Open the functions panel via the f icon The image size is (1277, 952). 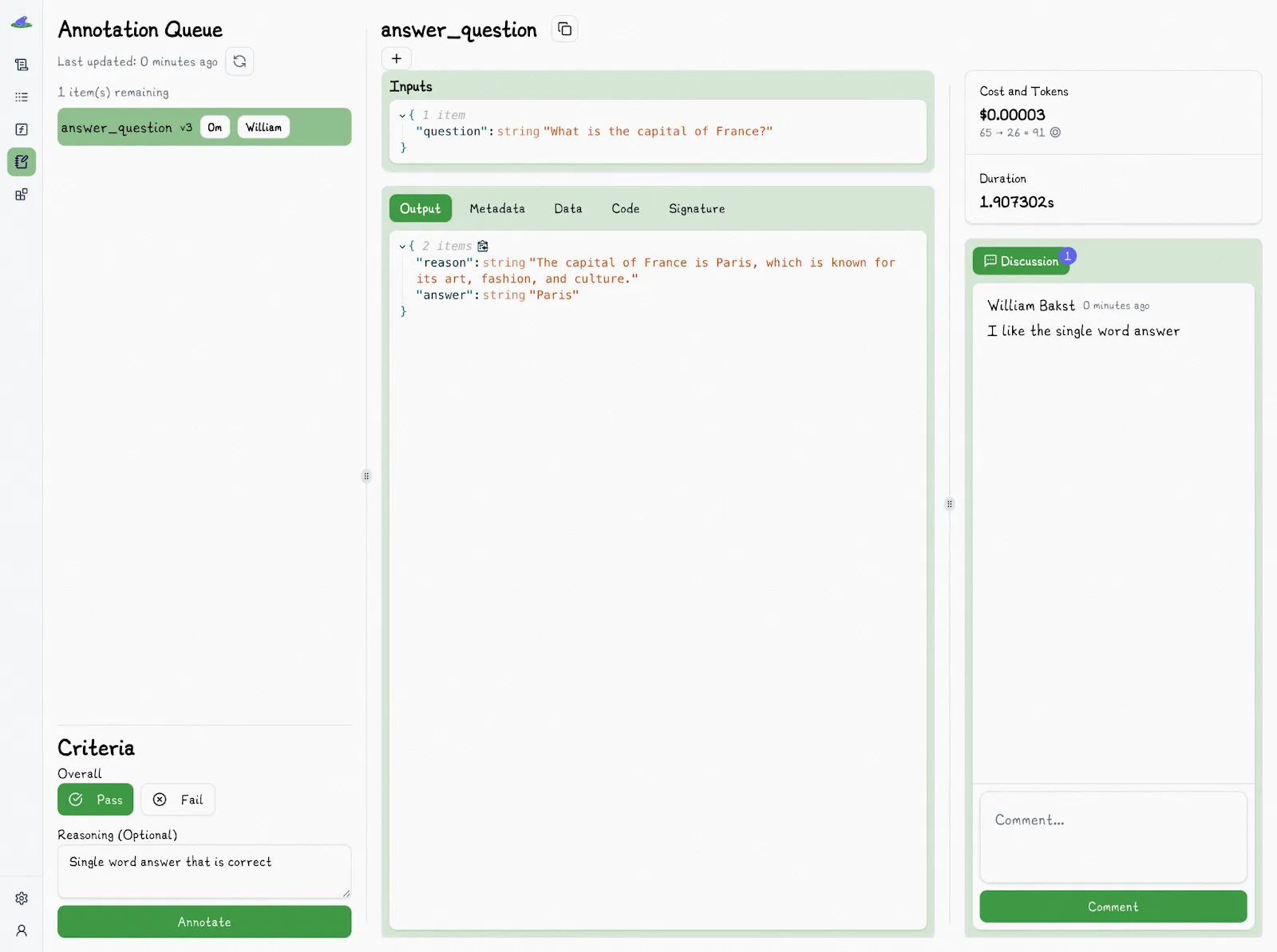tap(22, 129)
